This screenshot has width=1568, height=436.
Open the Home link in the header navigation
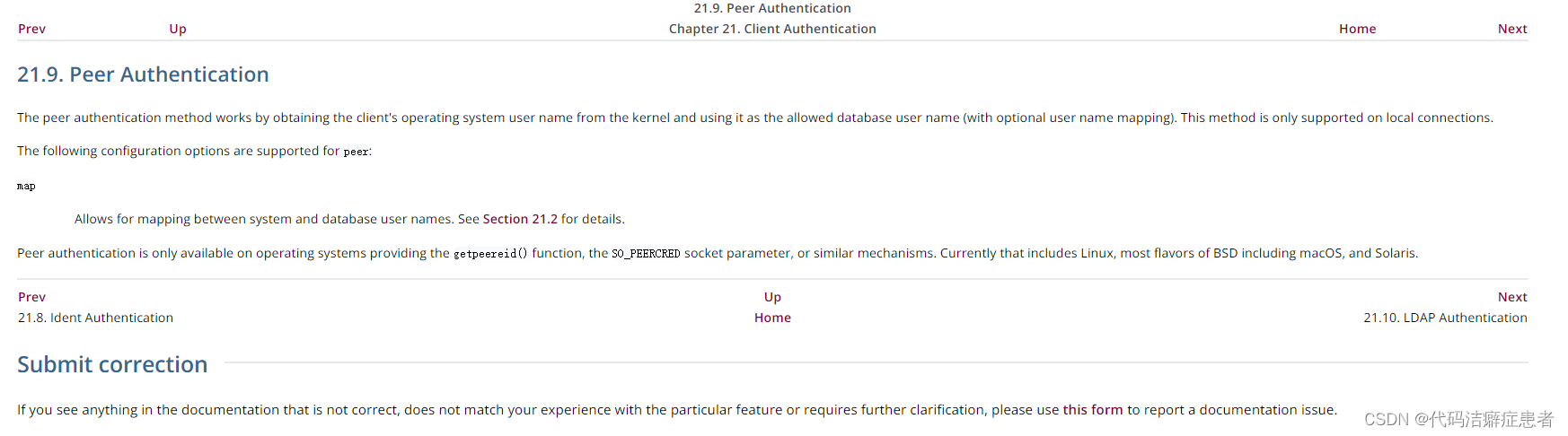pos(1357,29)
